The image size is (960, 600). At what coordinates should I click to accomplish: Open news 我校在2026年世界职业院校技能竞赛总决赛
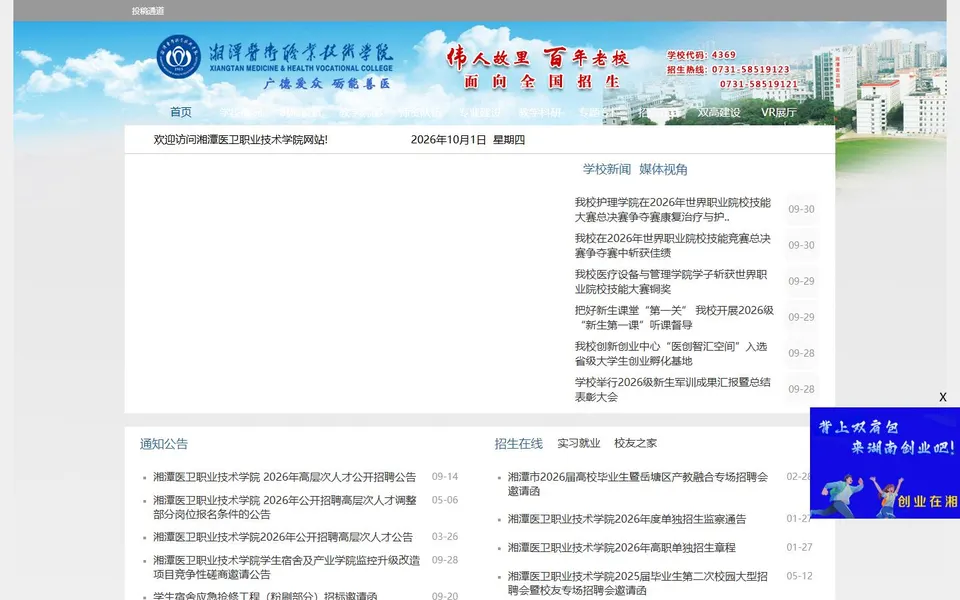tap(672, 246)
